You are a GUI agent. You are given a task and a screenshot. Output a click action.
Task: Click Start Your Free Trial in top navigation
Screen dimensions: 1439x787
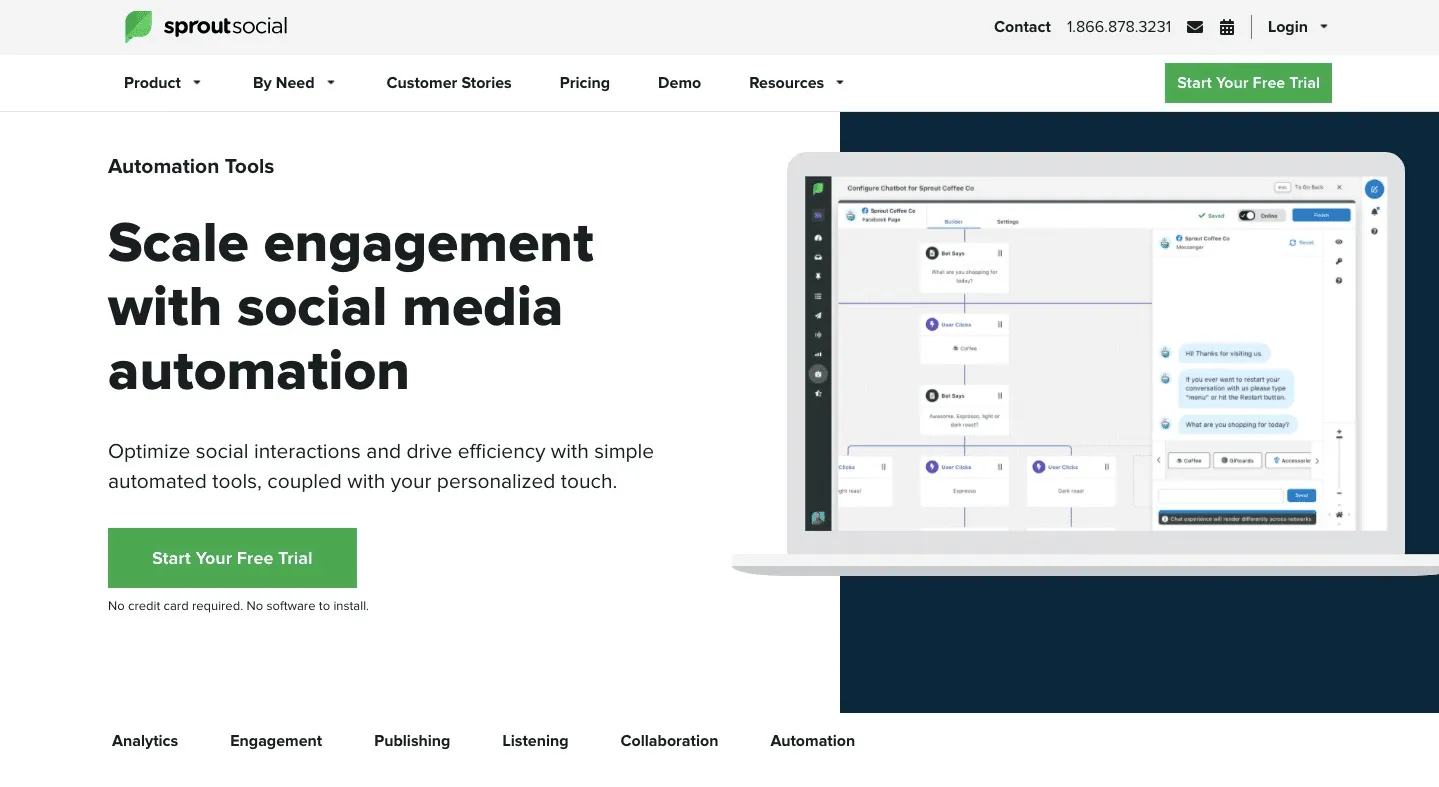(x=1248, y=83)
